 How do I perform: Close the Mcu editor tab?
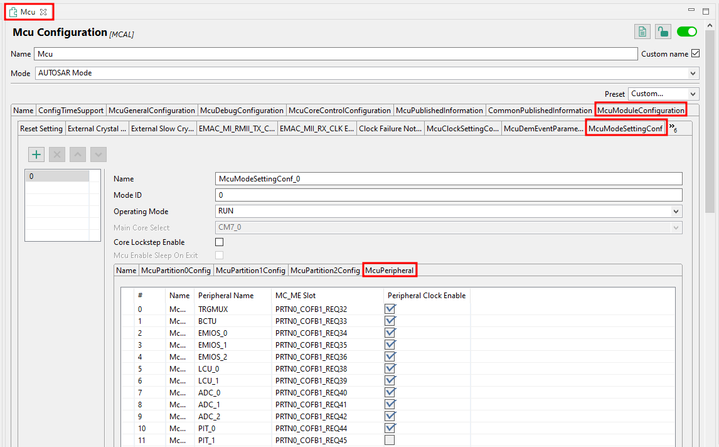tap(43, 12)
